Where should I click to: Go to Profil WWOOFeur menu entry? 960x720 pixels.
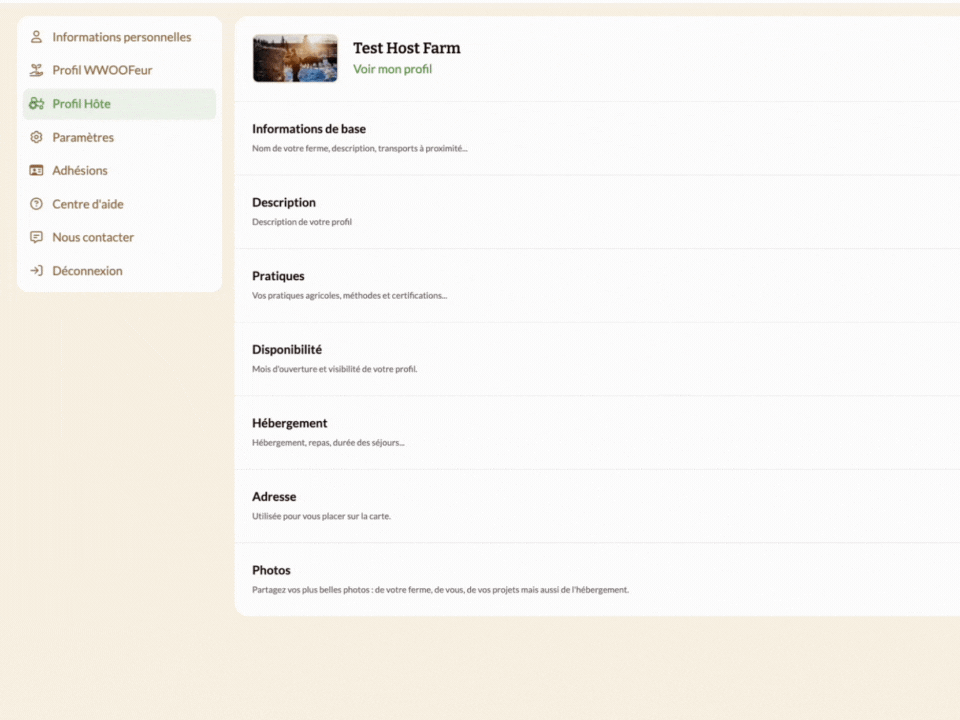pos(119,70)
